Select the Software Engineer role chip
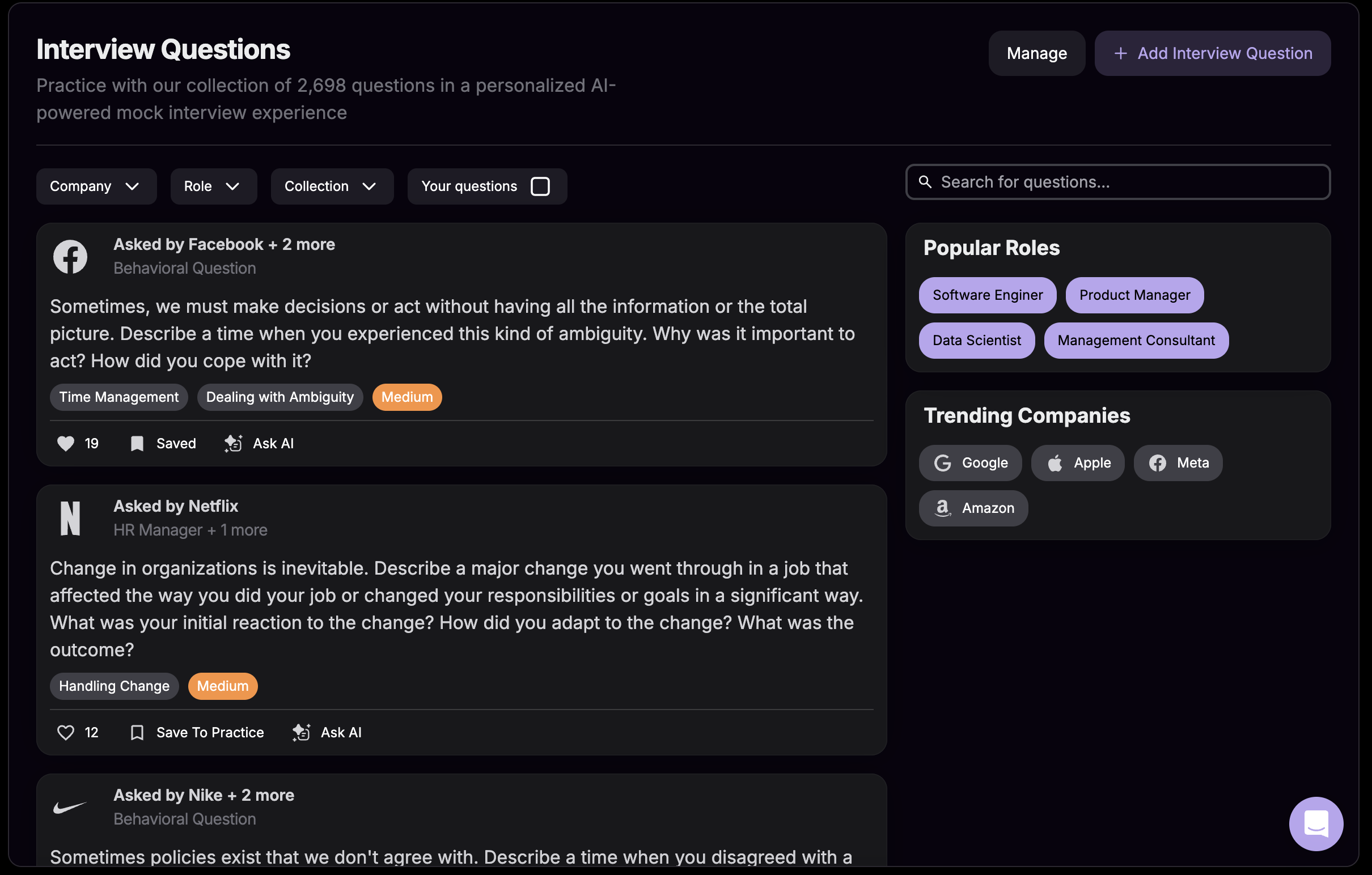This screenshot has height=875, width=1372. coord(988,295)
